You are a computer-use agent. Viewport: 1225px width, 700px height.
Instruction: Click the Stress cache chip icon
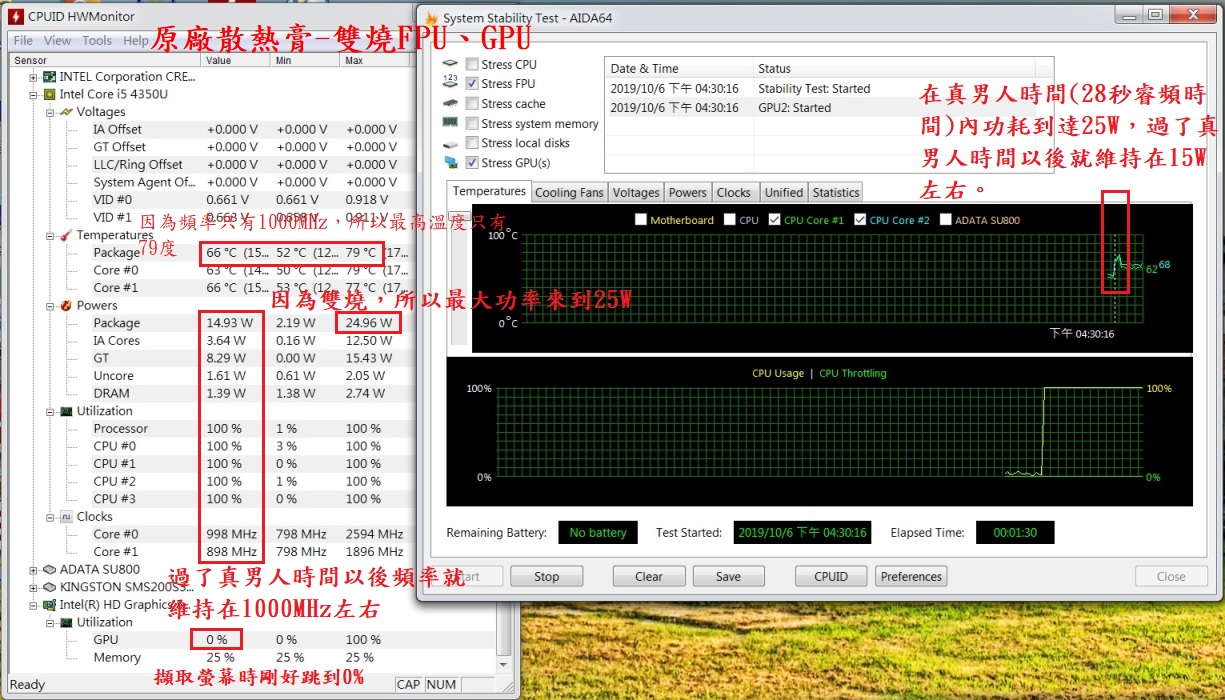[450, 104]
